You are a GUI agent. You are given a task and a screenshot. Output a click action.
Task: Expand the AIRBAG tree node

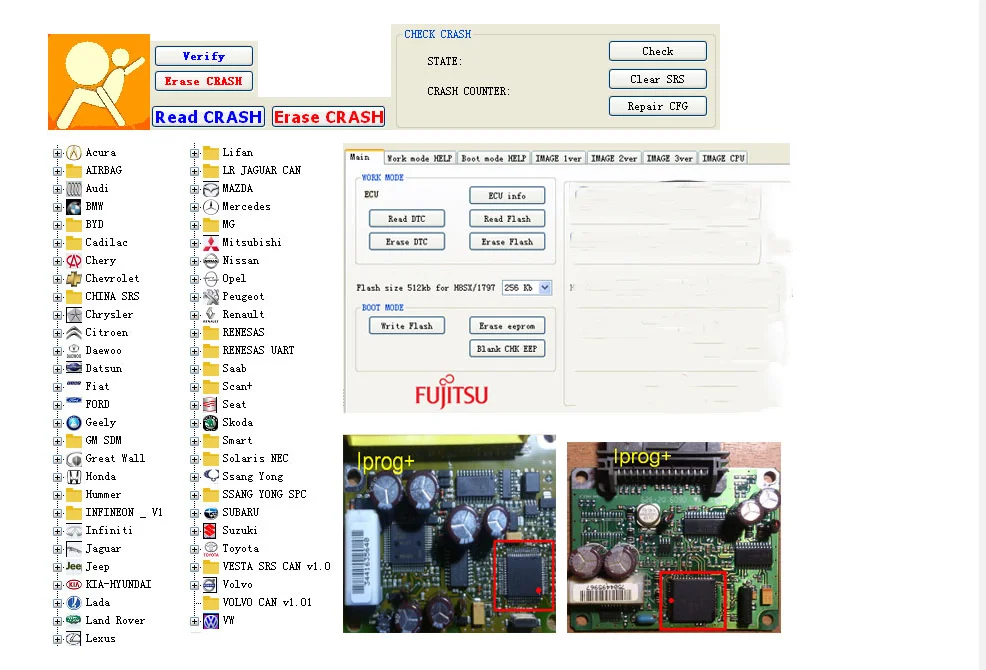(57, 171)
